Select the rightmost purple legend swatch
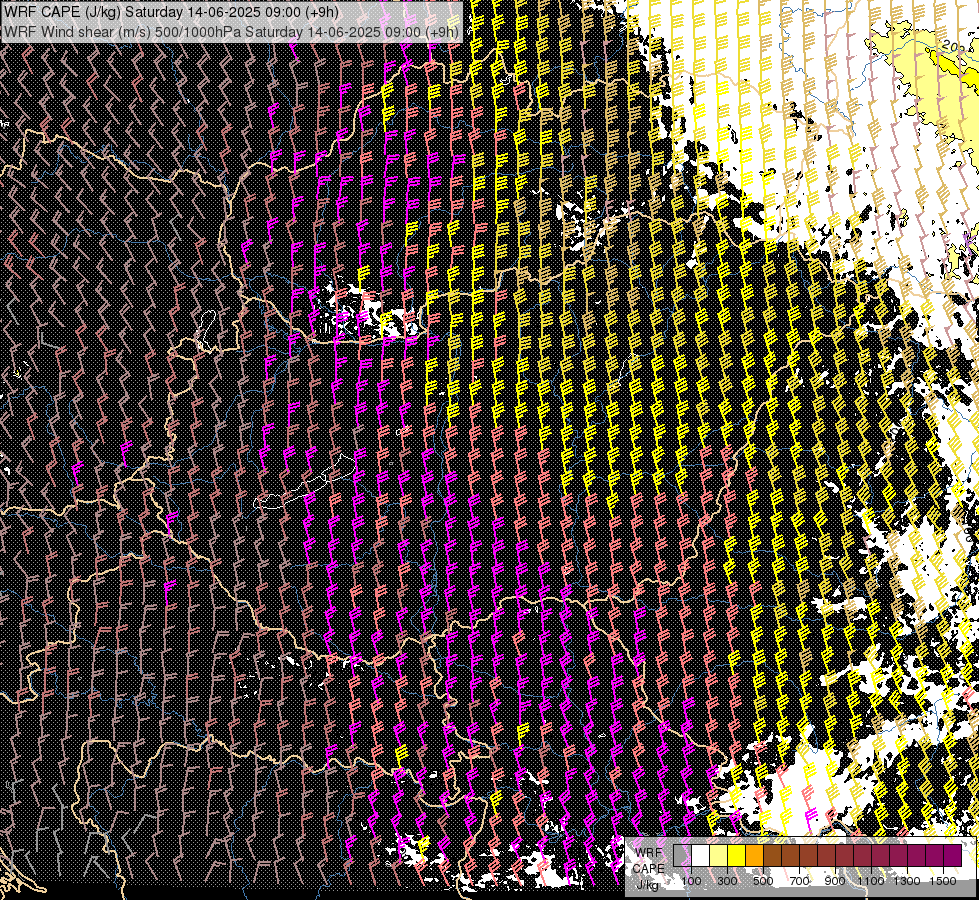Viewport: 979px width, 900px height. (953, 855)
